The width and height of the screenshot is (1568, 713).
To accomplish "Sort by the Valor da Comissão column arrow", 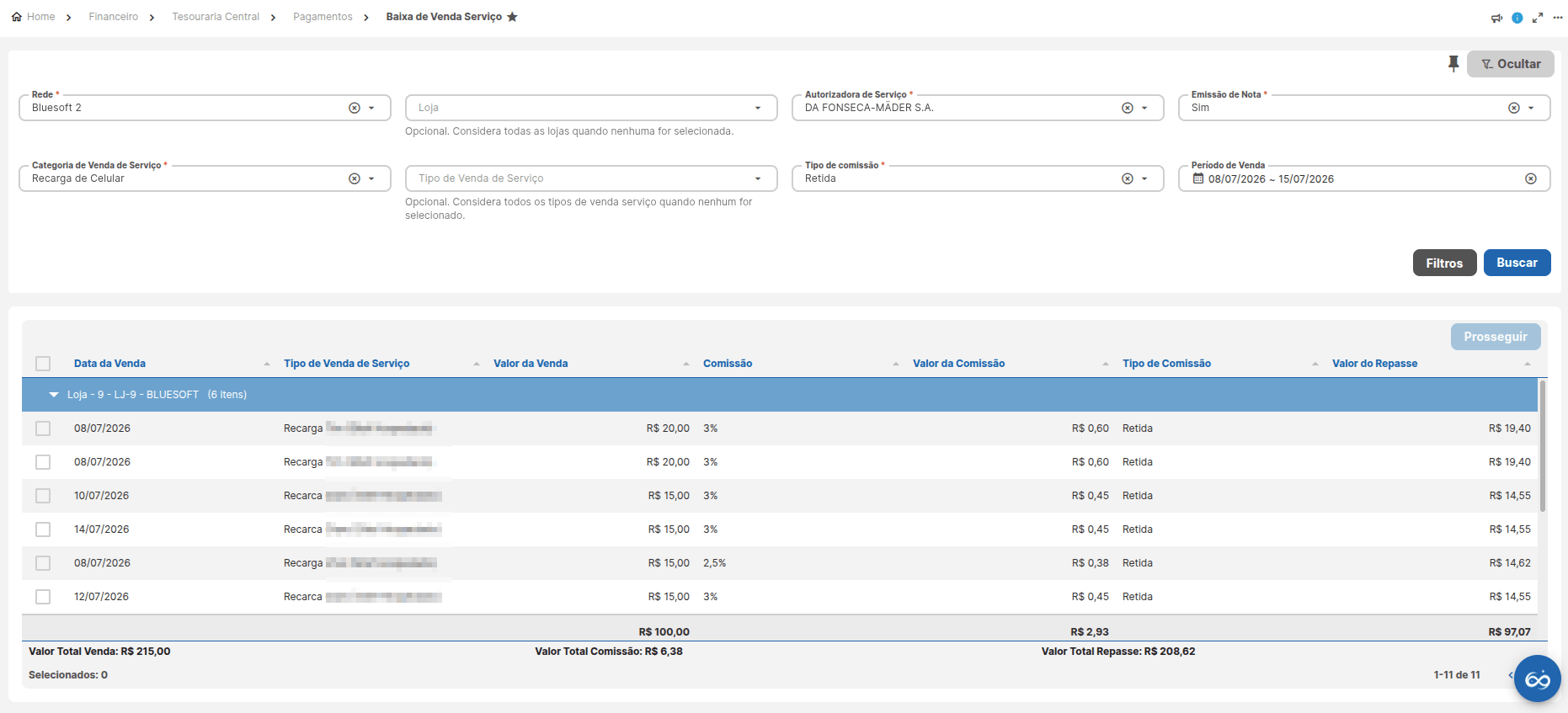I will [x=1106, y=364].
